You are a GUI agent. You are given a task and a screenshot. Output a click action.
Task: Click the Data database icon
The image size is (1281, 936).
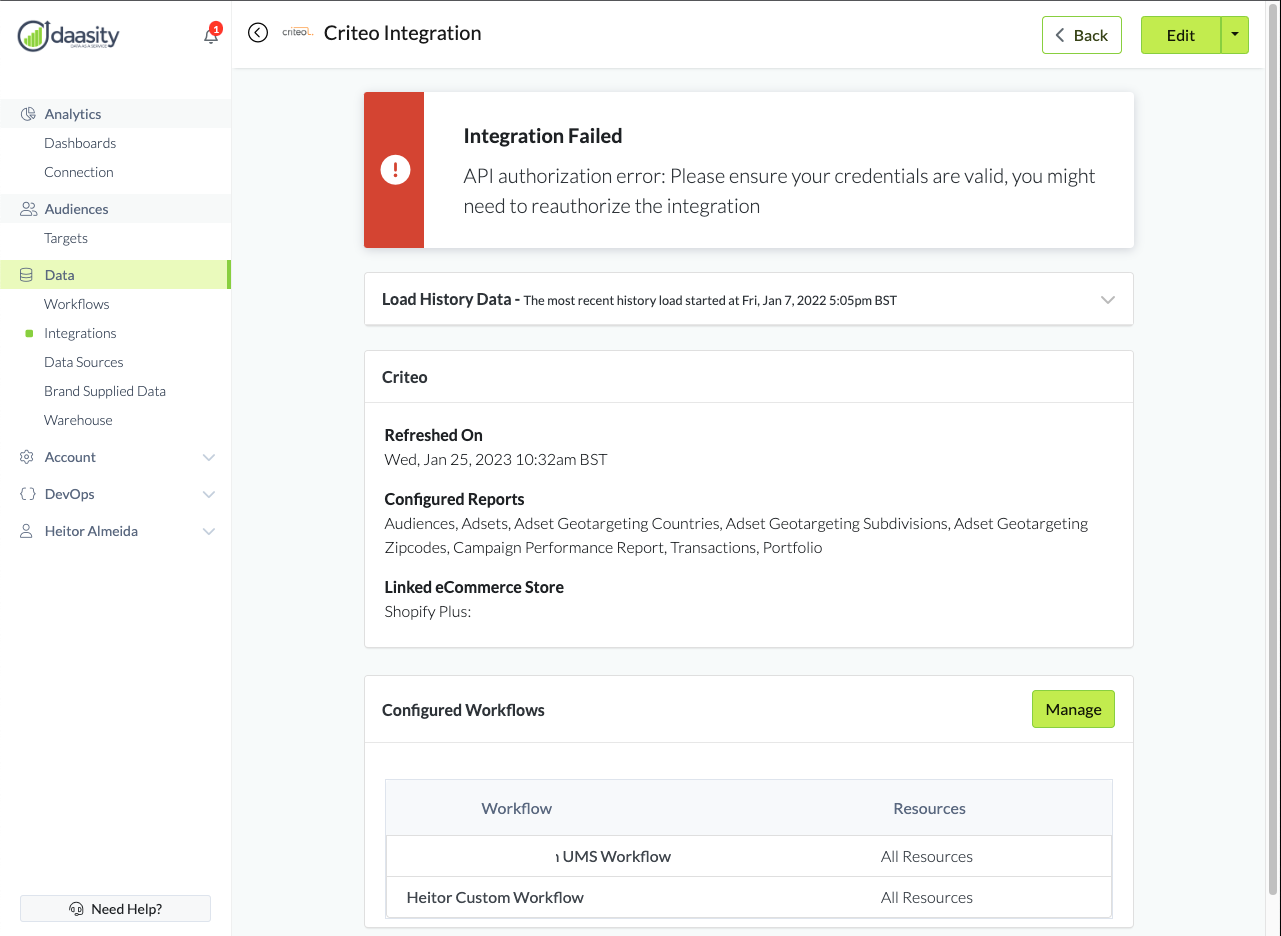tap(27, 275)
